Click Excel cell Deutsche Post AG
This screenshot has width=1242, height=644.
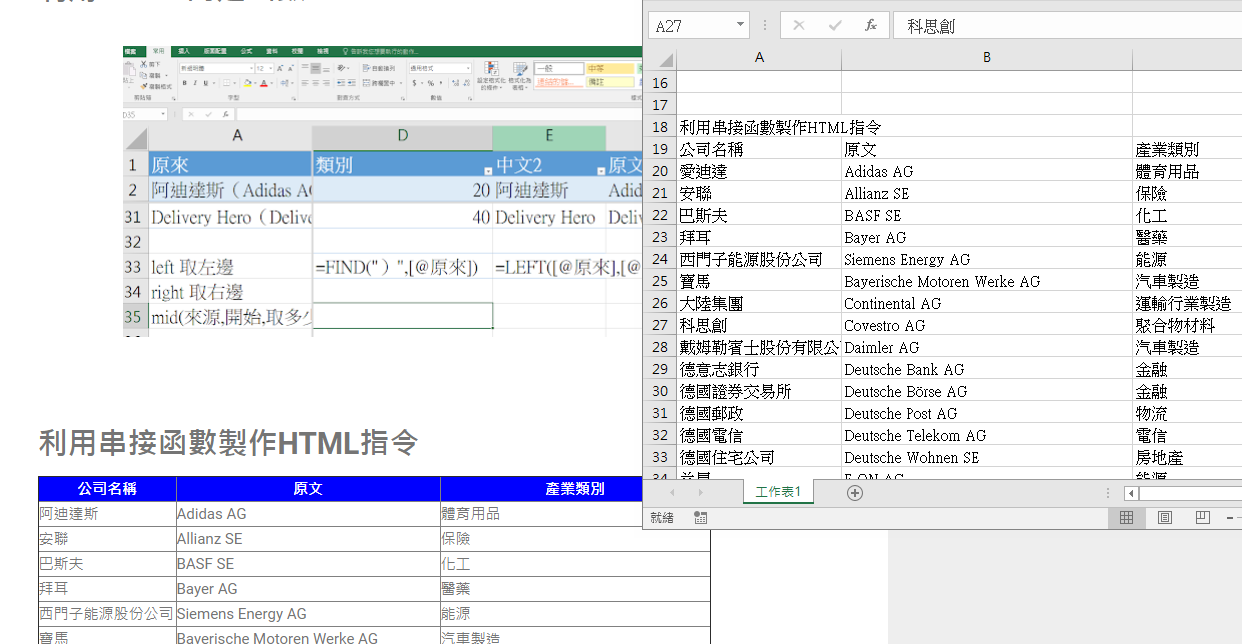point(987,413)
